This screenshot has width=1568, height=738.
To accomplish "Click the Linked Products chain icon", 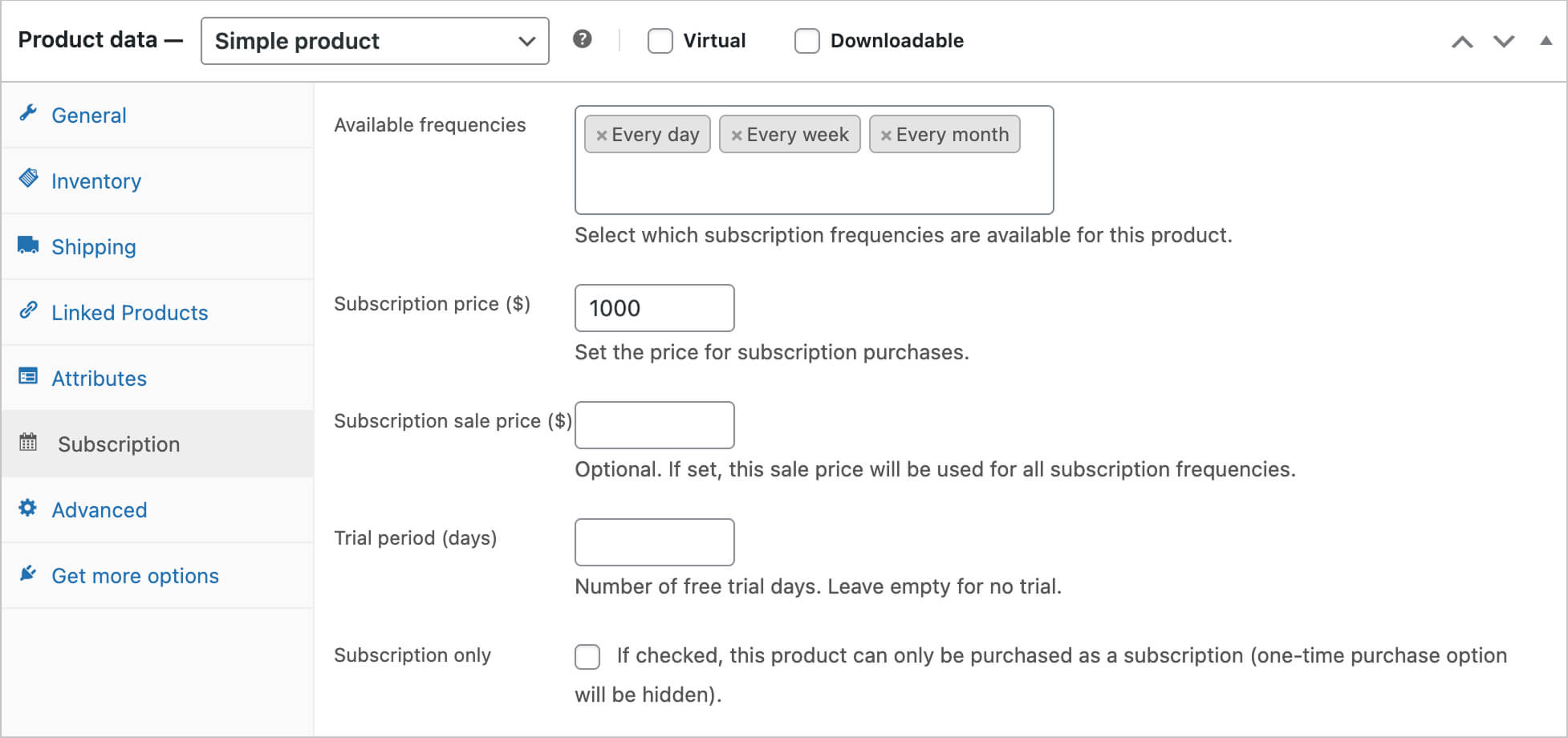I will [28, 310].
